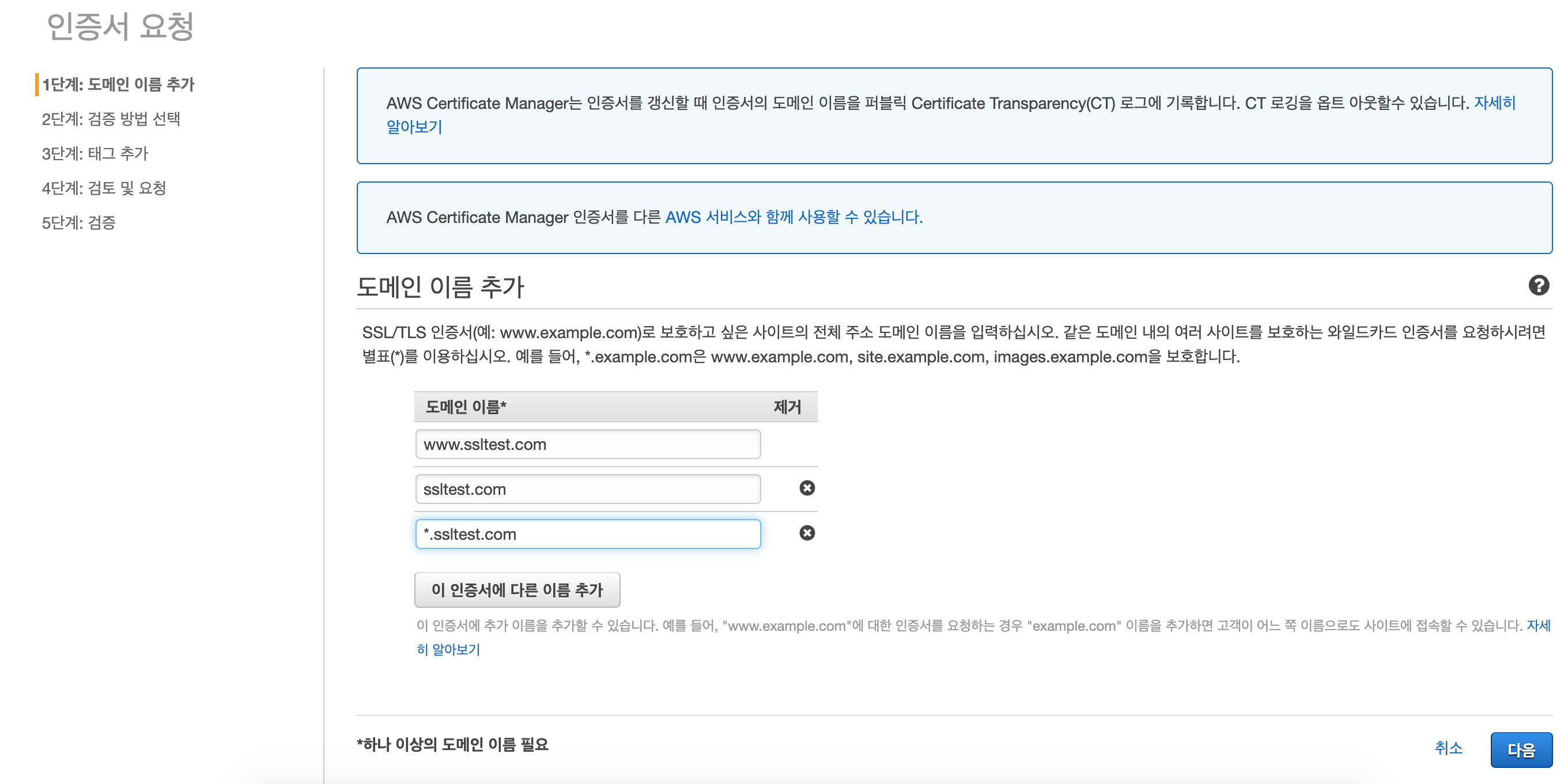Viewport: 1568px width, 784px height.
Task: Go to step 4단계: 검토 및 요청
Action: pyautogui.click(x=104, y=188)
